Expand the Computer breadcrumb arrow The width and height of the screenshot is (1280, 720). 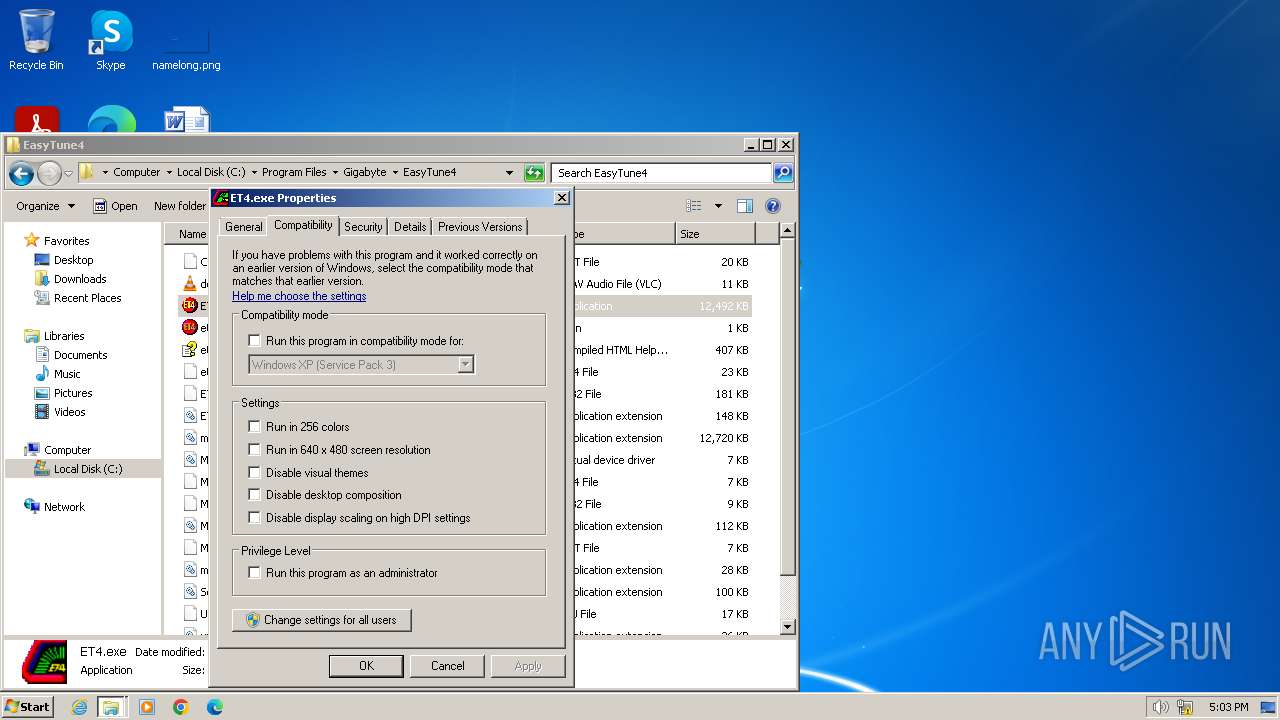169,173
